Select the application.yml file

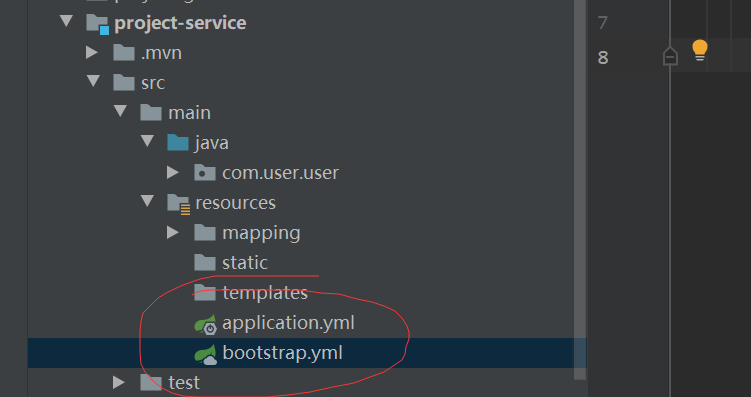(x=288, y=323)
